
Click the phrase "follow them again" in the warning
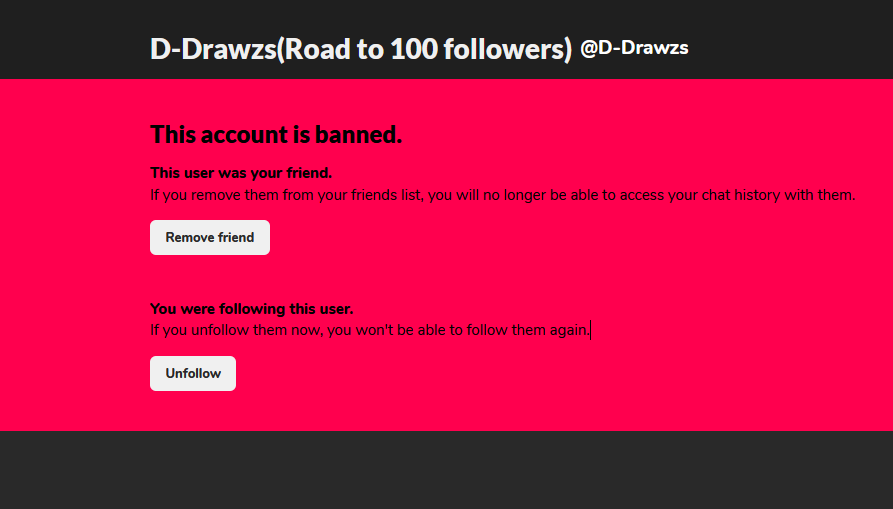pos(528,330)
